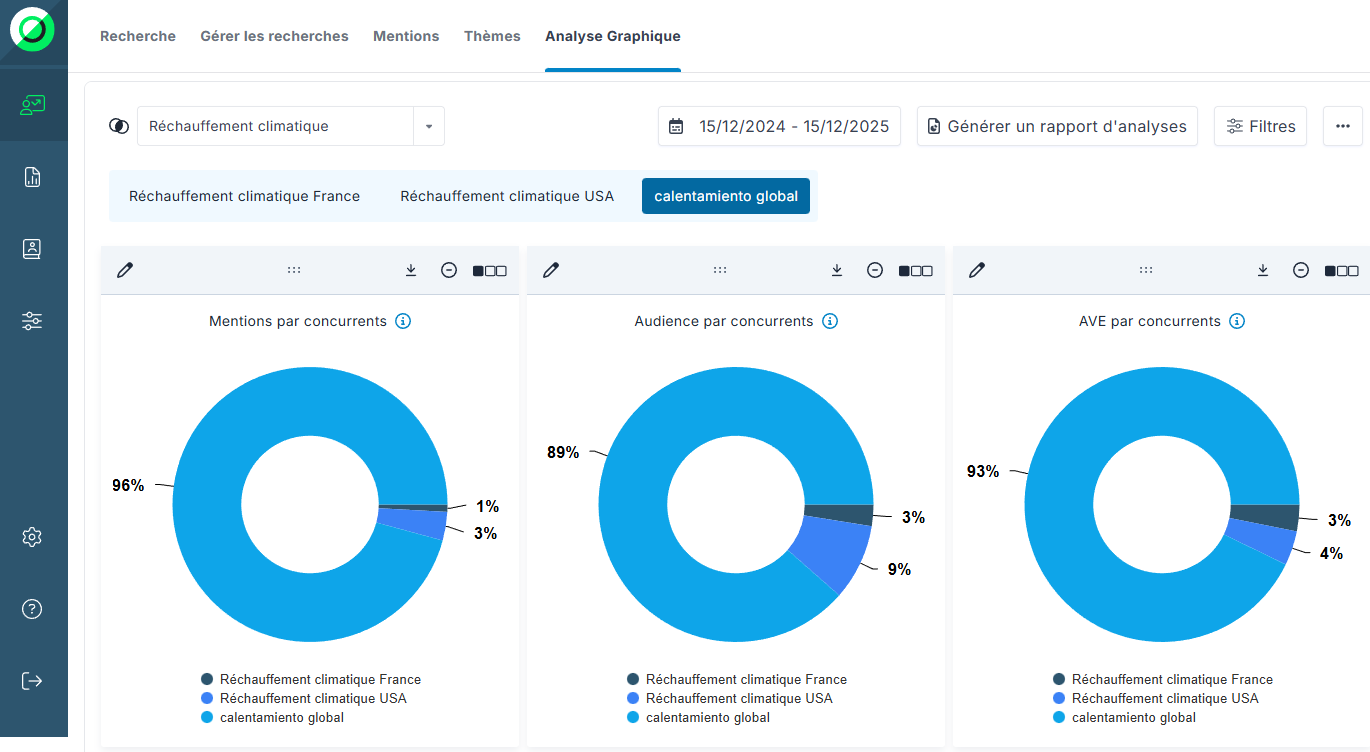Open the Filtres button
The image size is (1370, 752).
[1260, 127]
